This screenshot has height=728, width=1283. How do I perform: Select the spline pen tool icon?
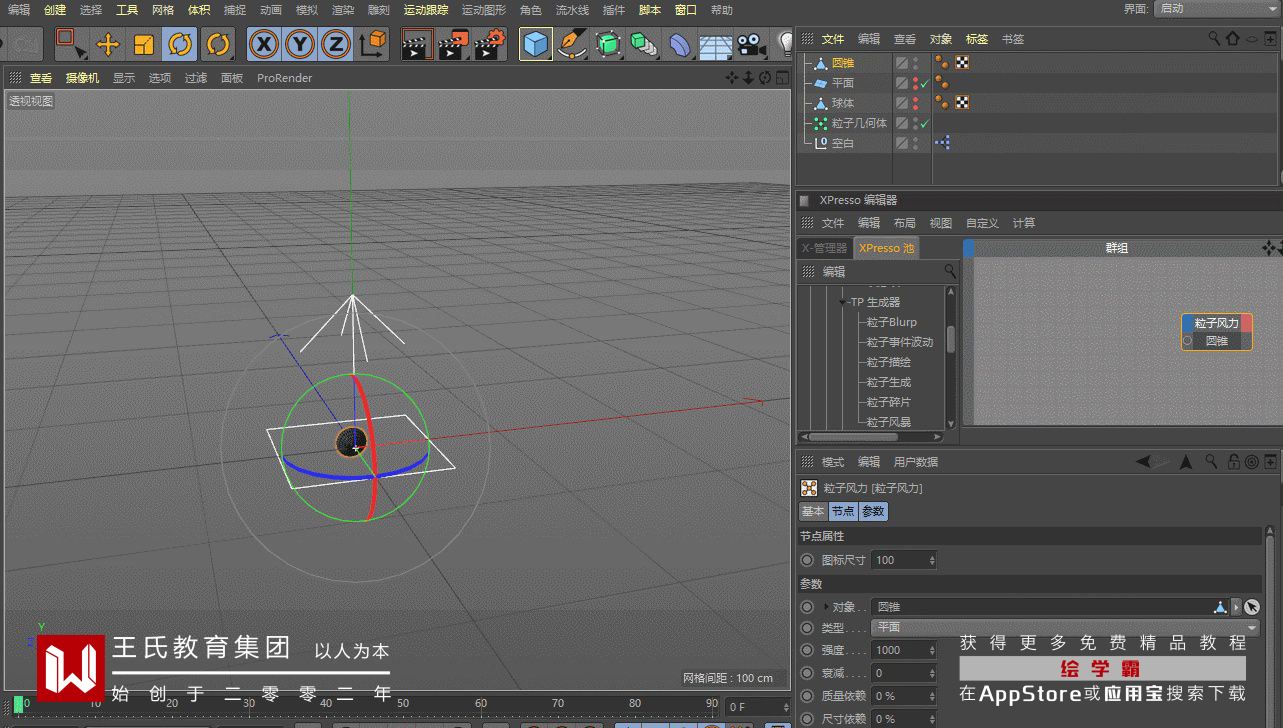click(x=571, y=44)
